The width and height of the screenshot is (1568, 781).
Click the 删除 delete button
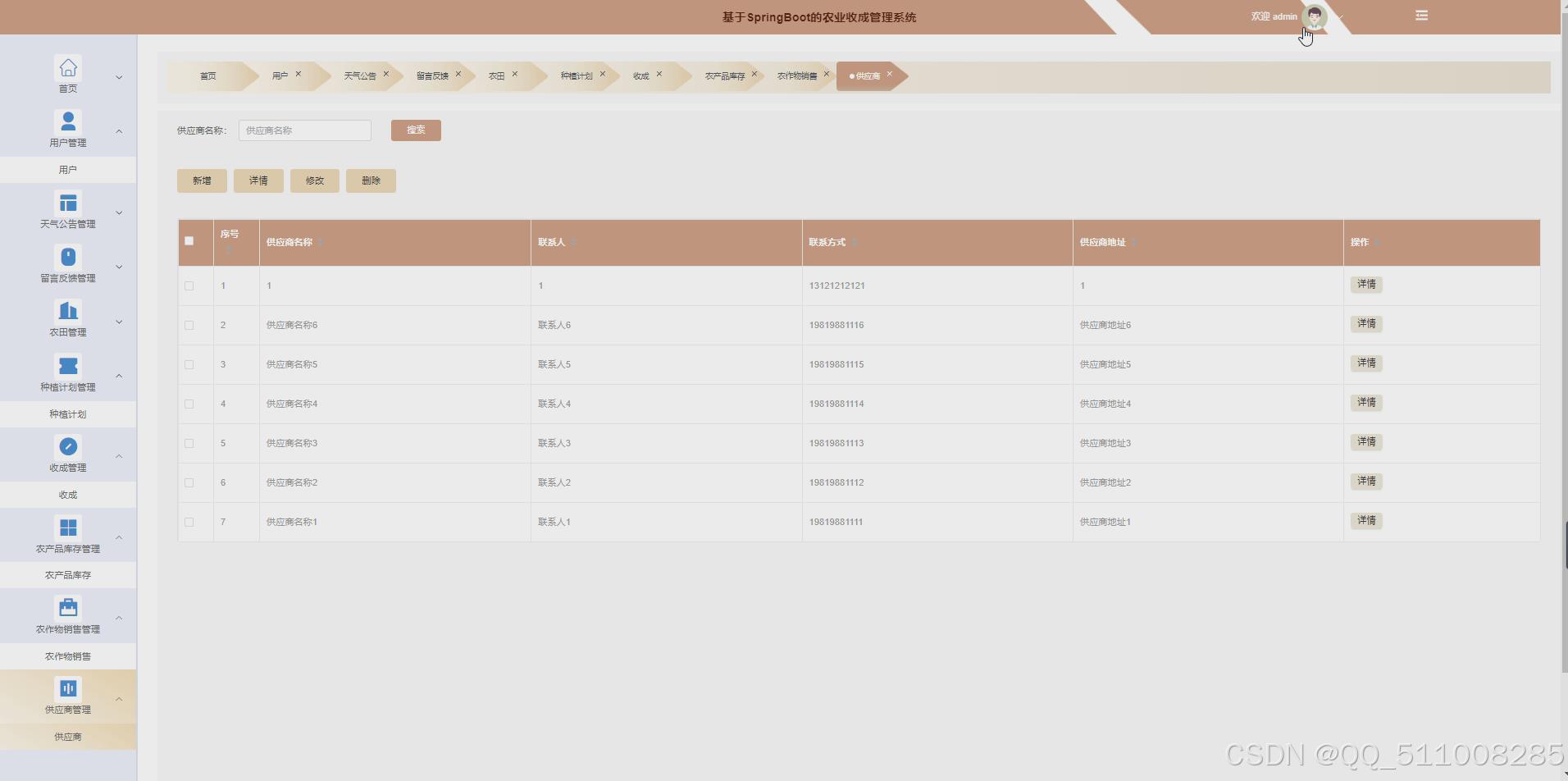[371, 181]
